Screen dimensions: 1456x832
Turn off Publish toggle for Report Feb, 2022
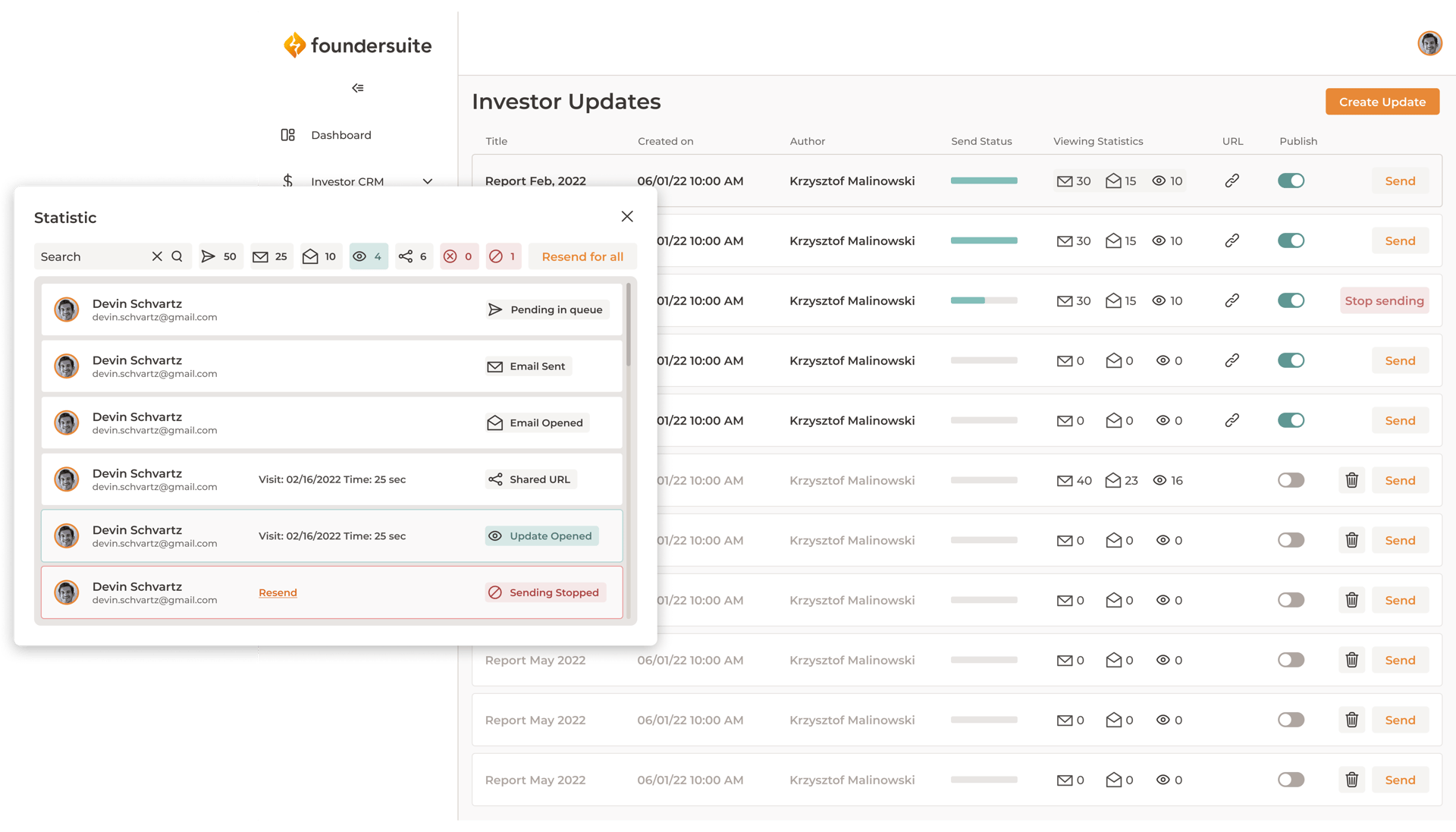[1291, 181]
